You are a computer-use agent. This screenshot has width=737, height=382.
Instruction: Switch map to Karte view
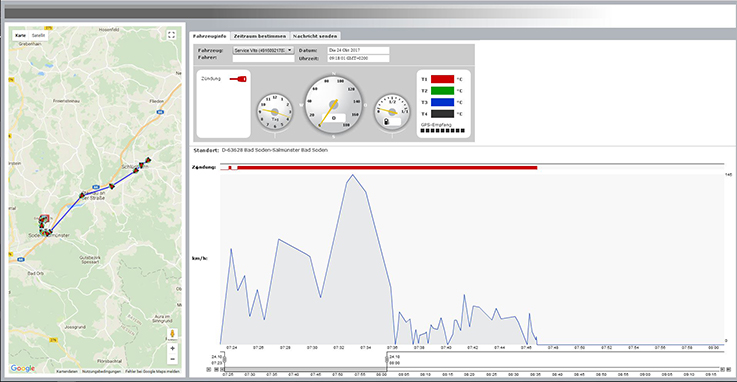click(20, 35)
